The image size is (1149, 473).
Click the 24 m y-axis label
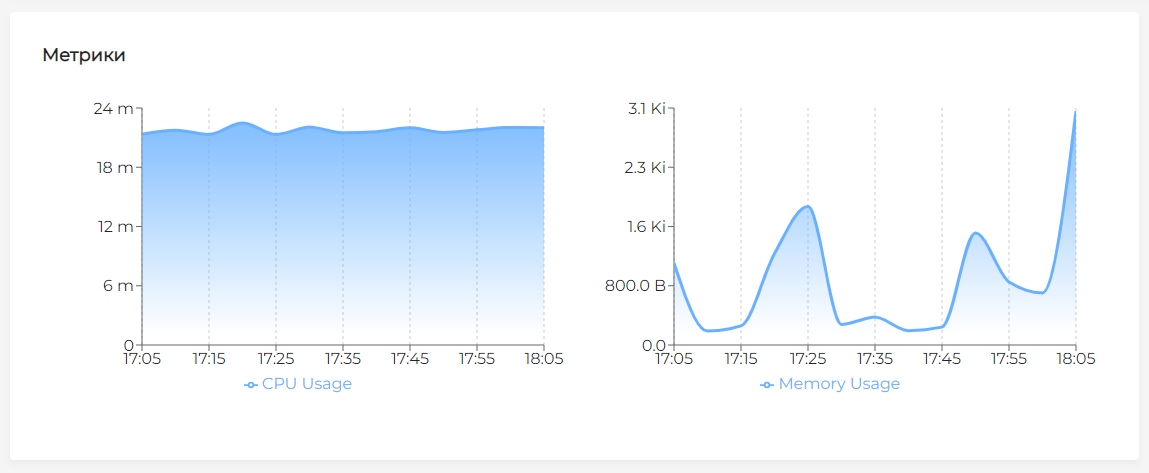click(112, 108)
